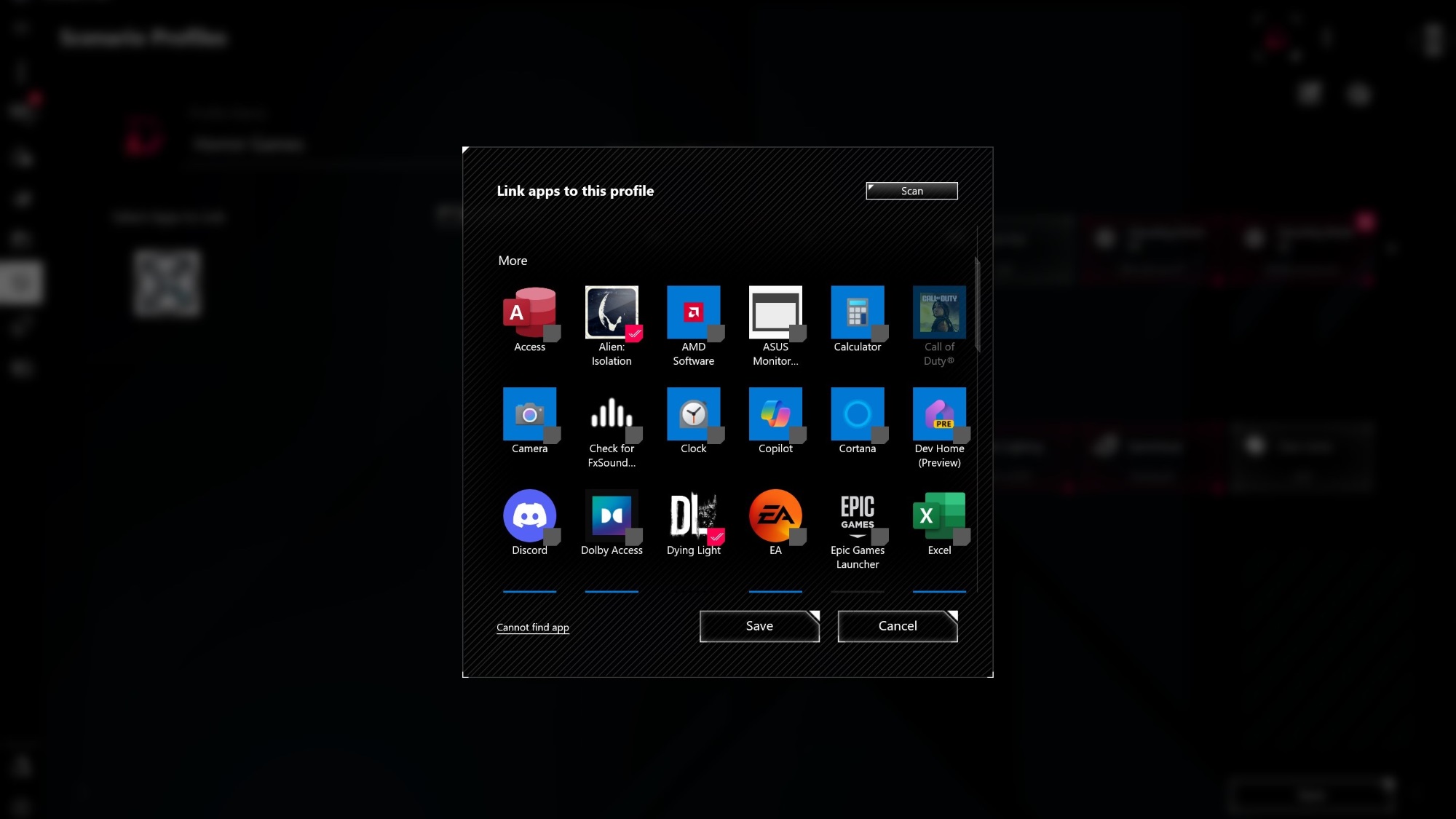Select the Calculator app icon
The width and height of the screenshot is (1456, 819).
click(858, 312)
